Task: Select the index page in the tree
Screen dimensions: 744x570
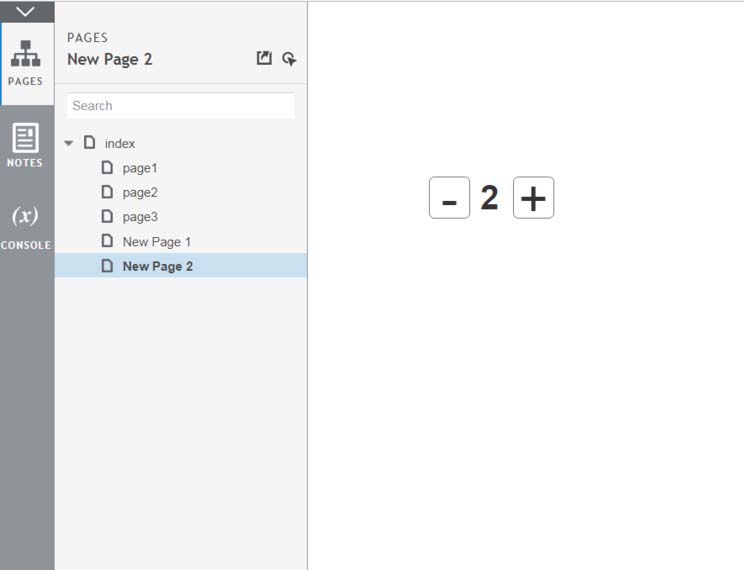Action: coord(120,144)
